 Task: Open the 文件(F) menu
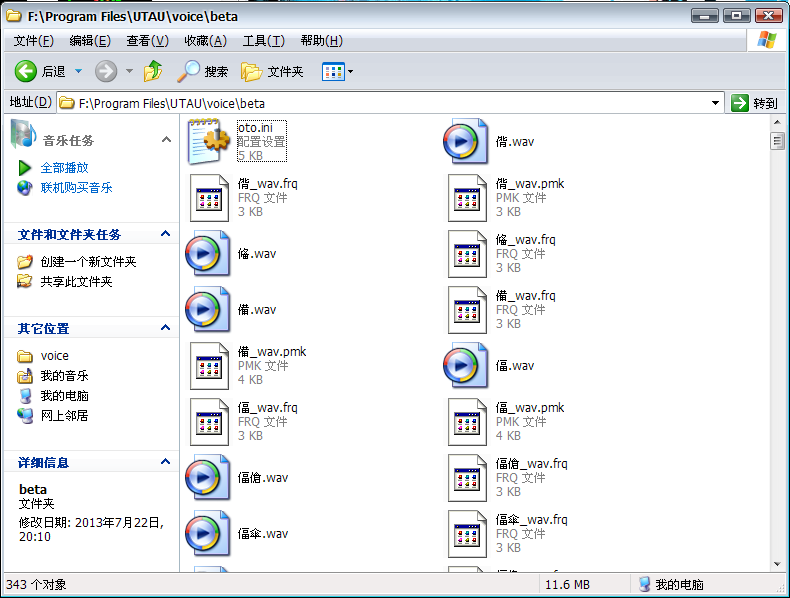[x=33, y=41]
